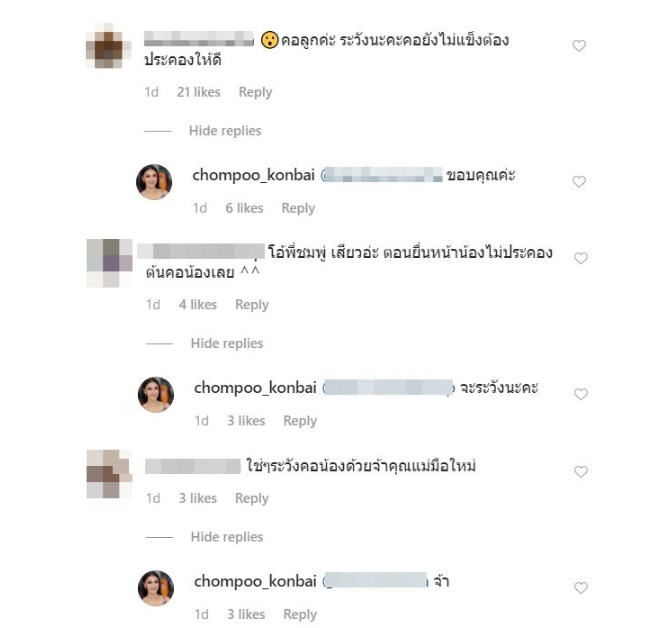Screen dimensions: 653x628
Task: Reply to the comment with 21 likes
Action: [x=255, y=92]
